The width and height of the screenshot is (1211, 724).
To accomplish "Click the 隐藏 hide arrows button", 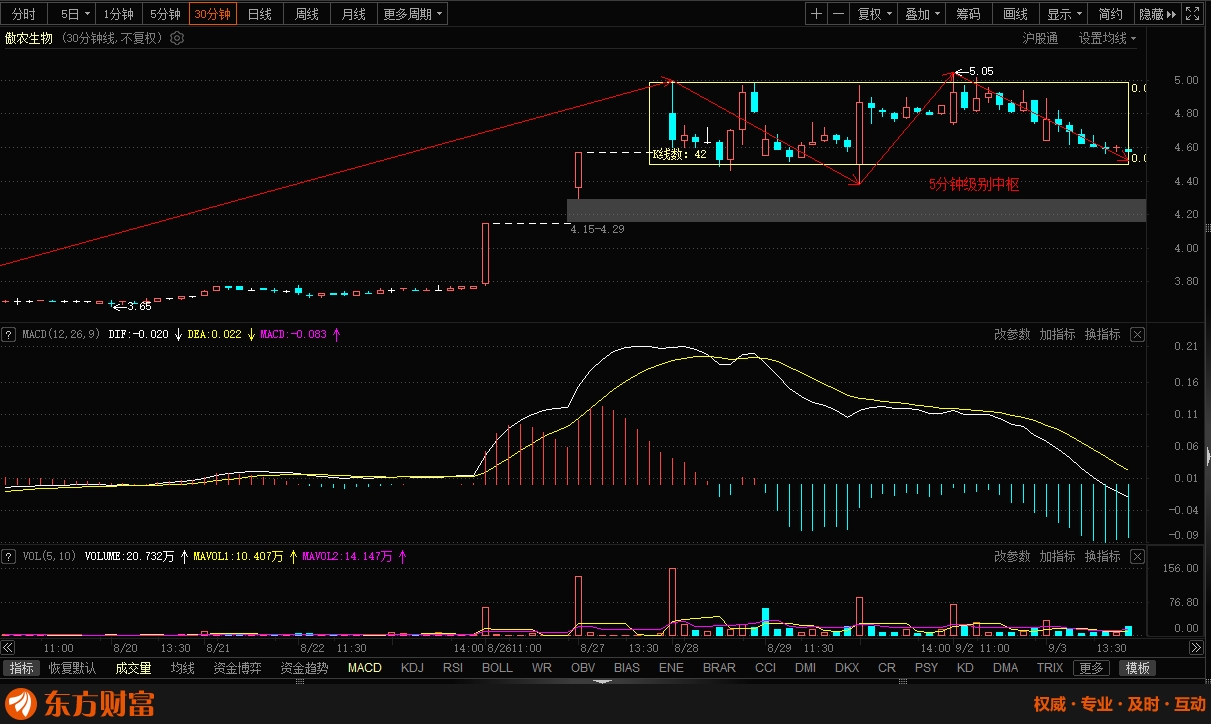I will [x=1157, y=14].
